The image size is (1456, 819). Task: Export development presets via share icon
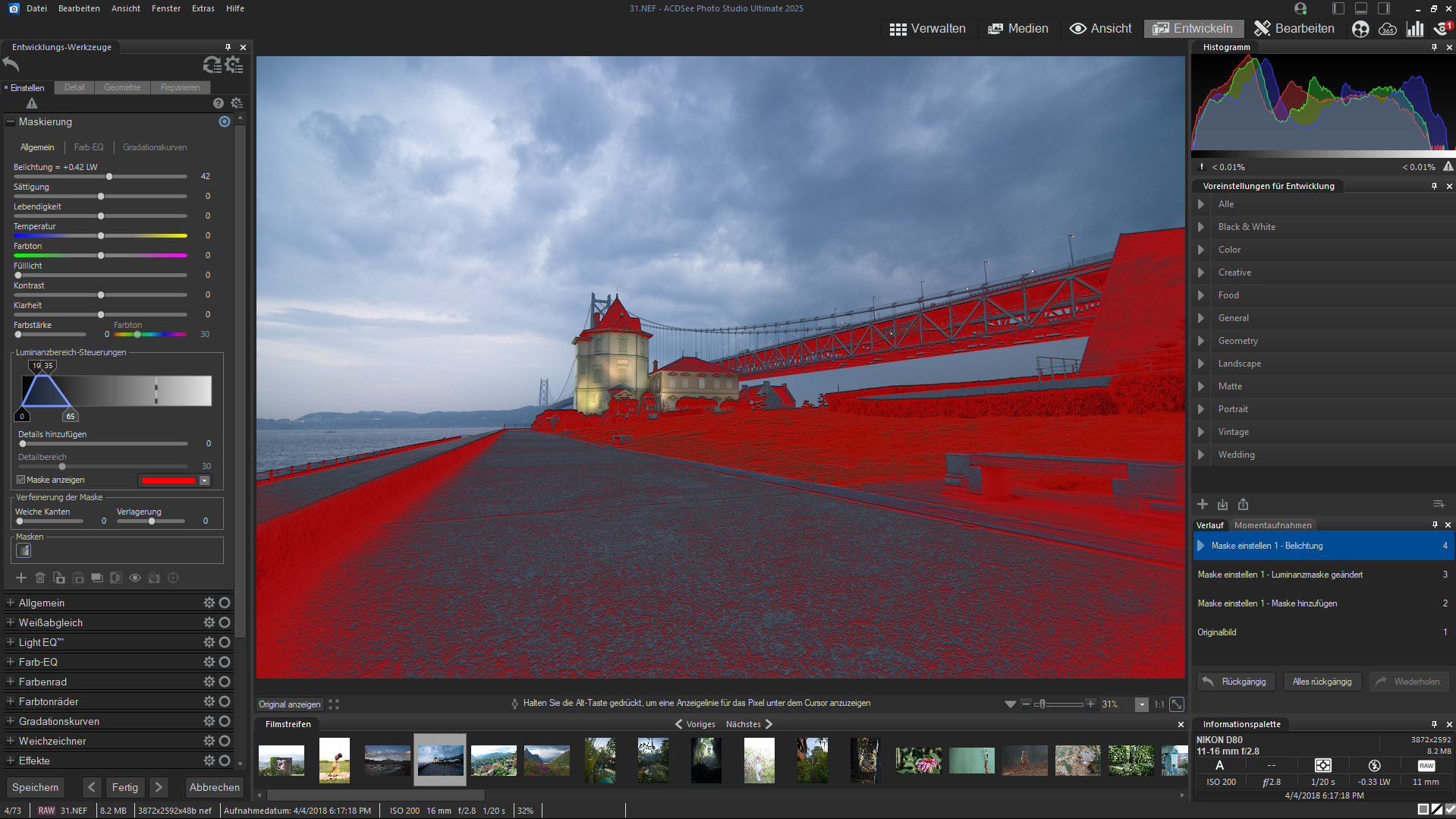tap(1243, 505)
